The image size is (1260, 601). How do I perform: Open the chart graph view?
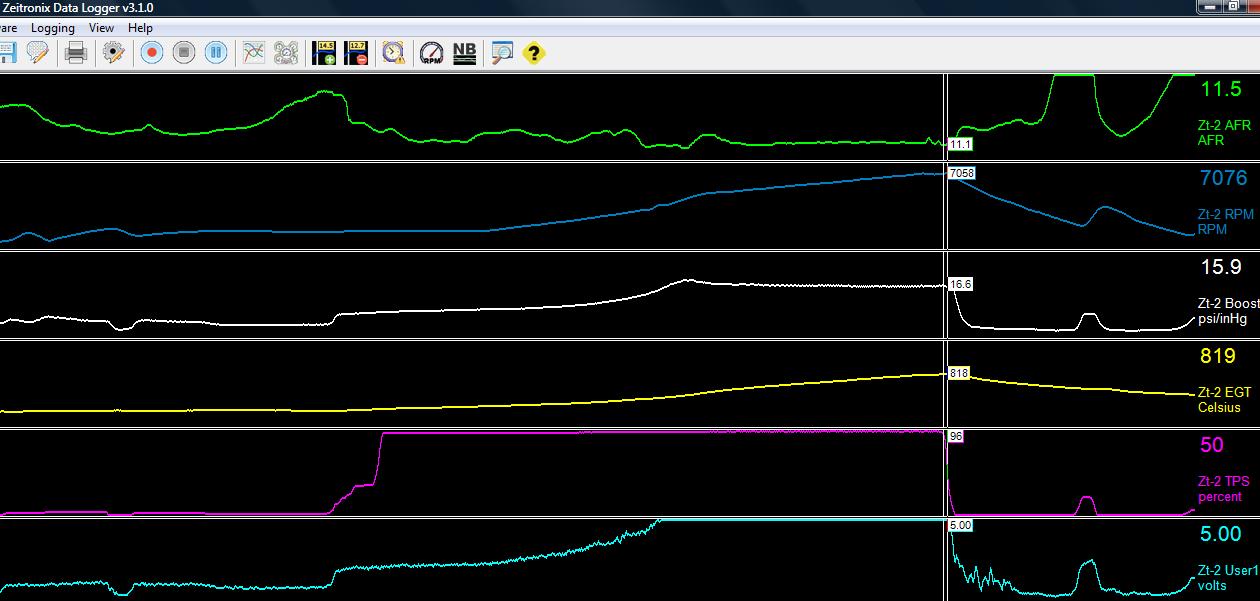coord(253,52)
